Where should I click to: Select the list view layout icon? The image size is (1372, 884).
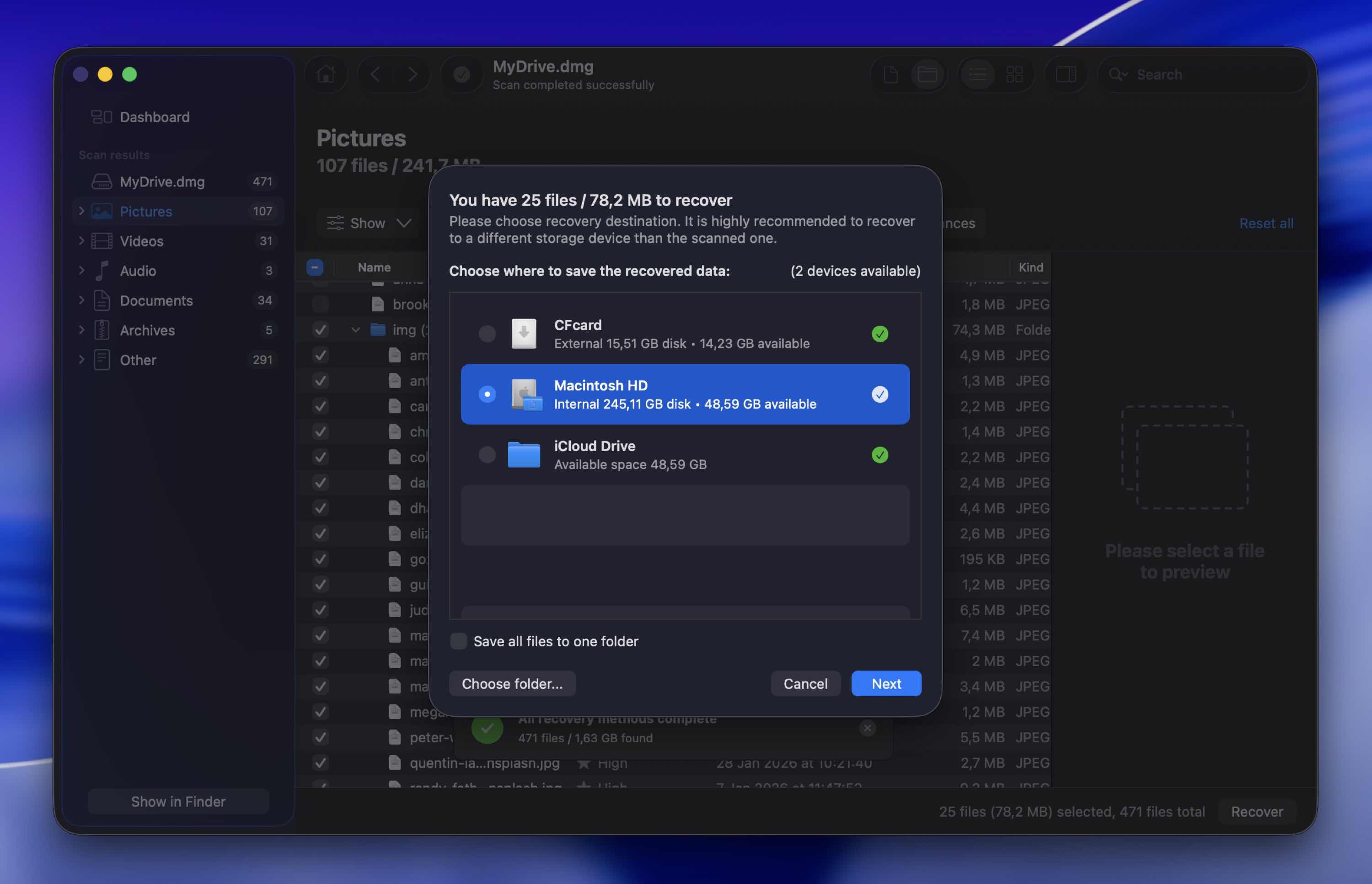977,75
